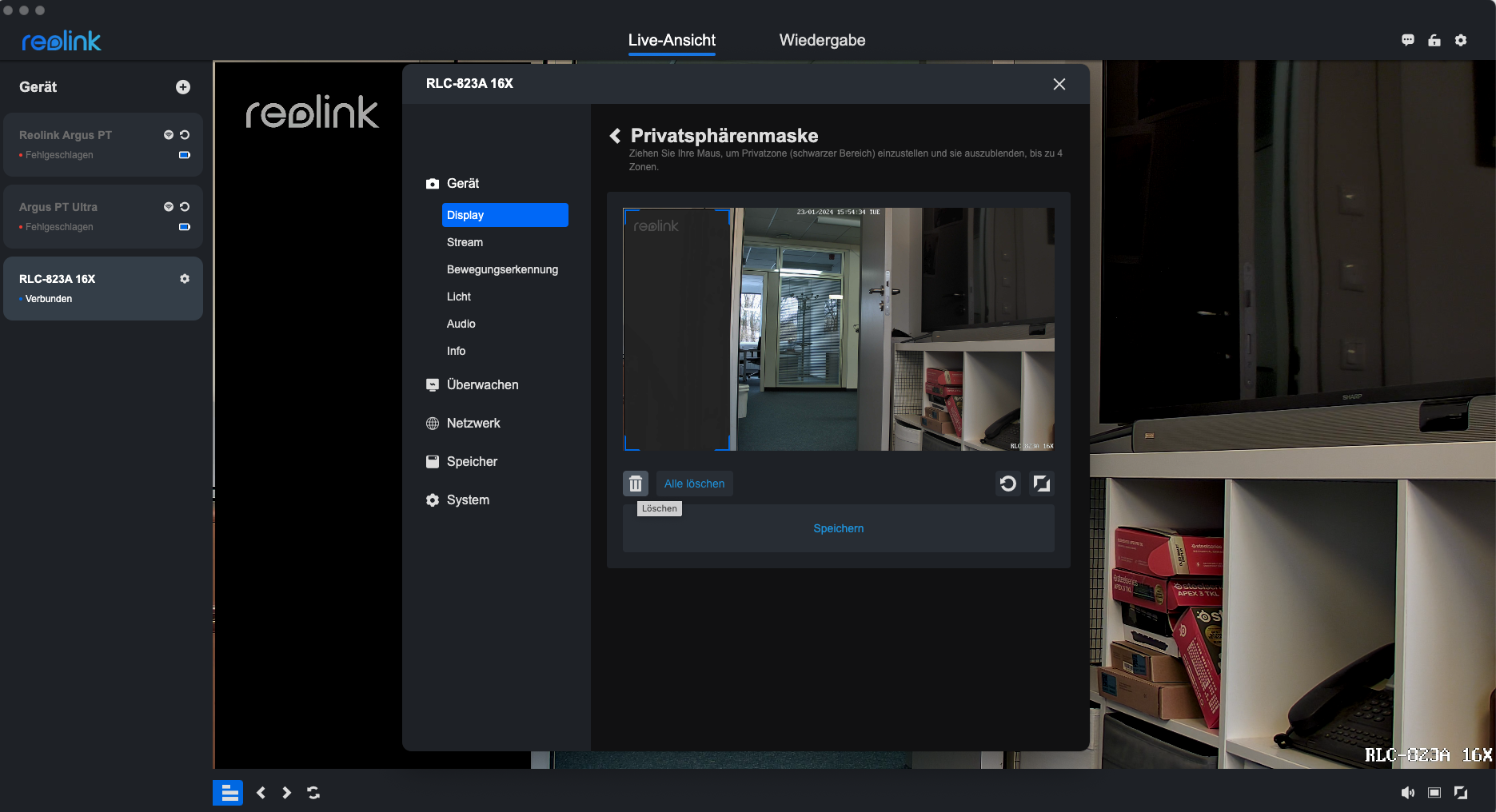Click the trash delete icon under the preview
The width and height of the screenshot is (1496, 812).
[x=635, y=484]
